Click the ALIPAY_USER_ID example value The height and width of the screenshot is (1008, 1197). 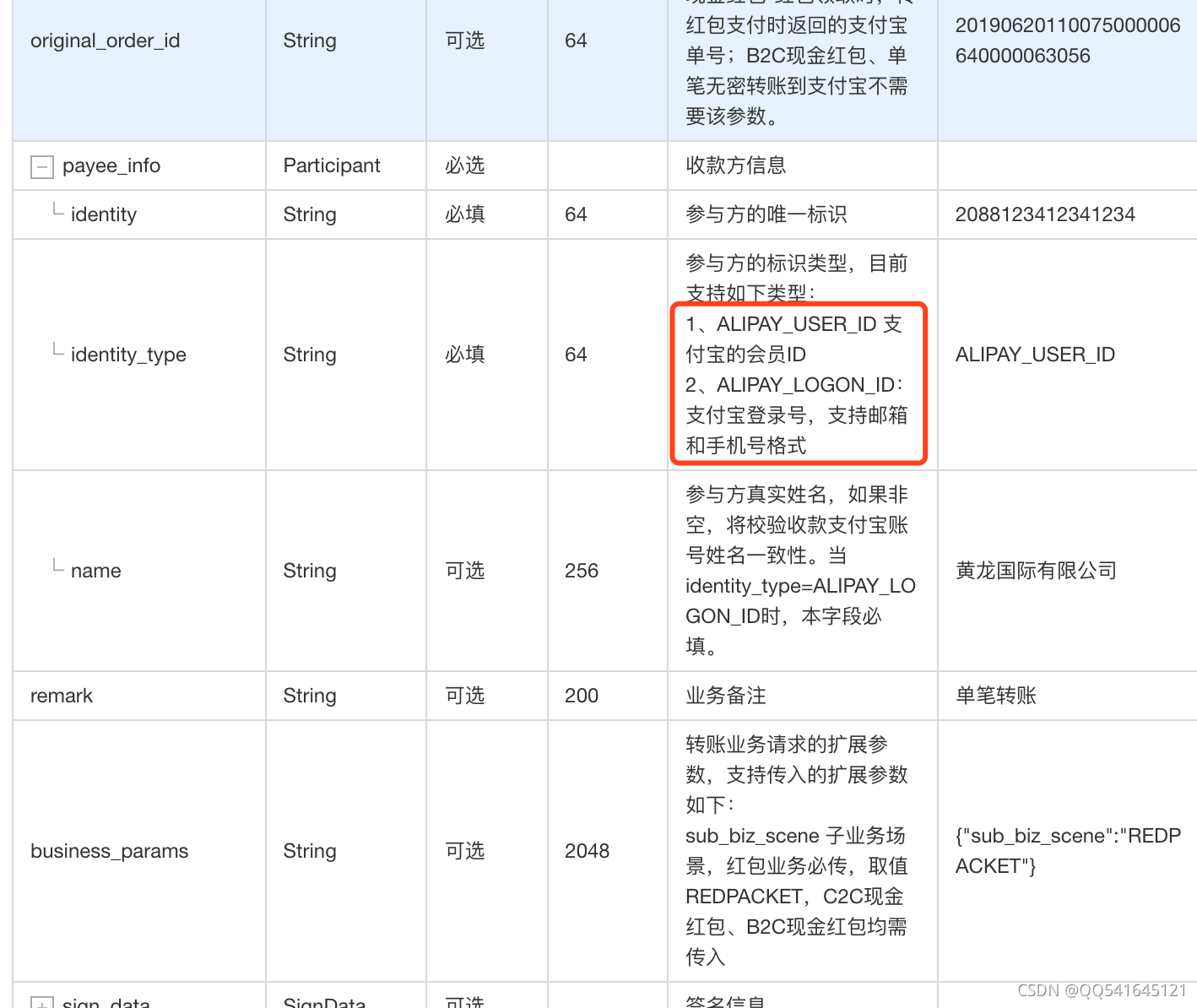1035,355
